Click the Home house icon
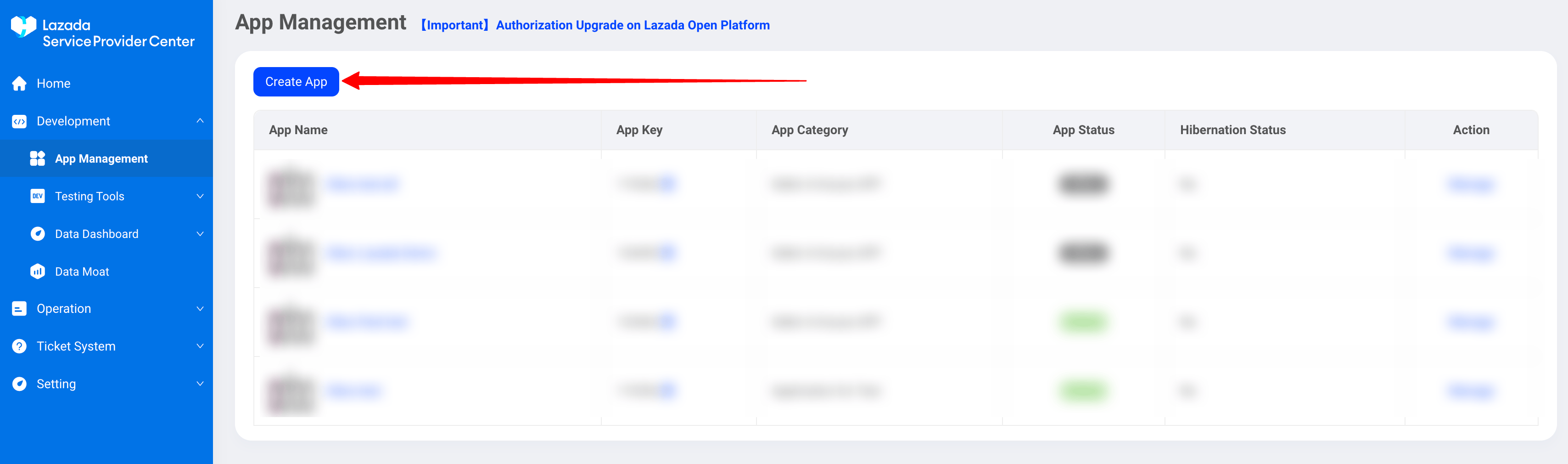1568x464 pixels. [x=19, y=84]
